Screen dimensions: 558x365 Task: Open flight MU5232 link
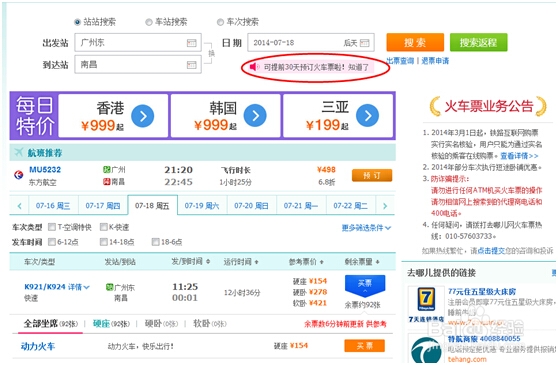click(x=45, y=170)
